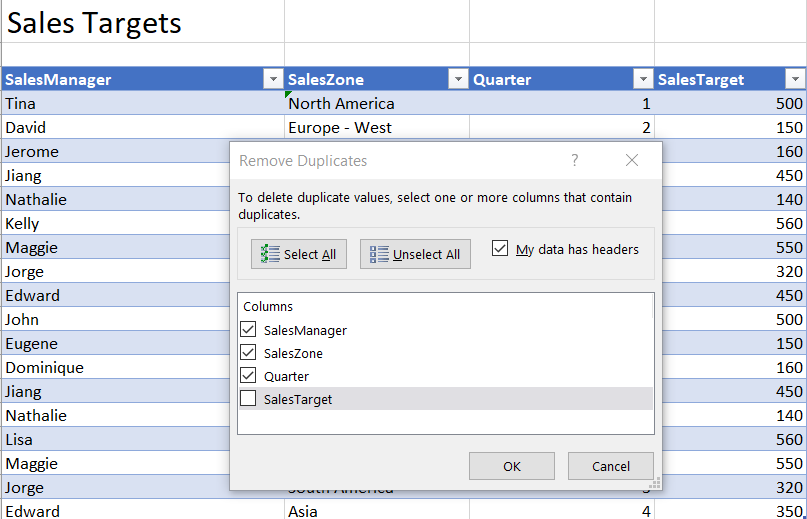The image size is (807, 519).
Task: Select the SalesTarget value in David's row
Action: (x=731, y=127)
